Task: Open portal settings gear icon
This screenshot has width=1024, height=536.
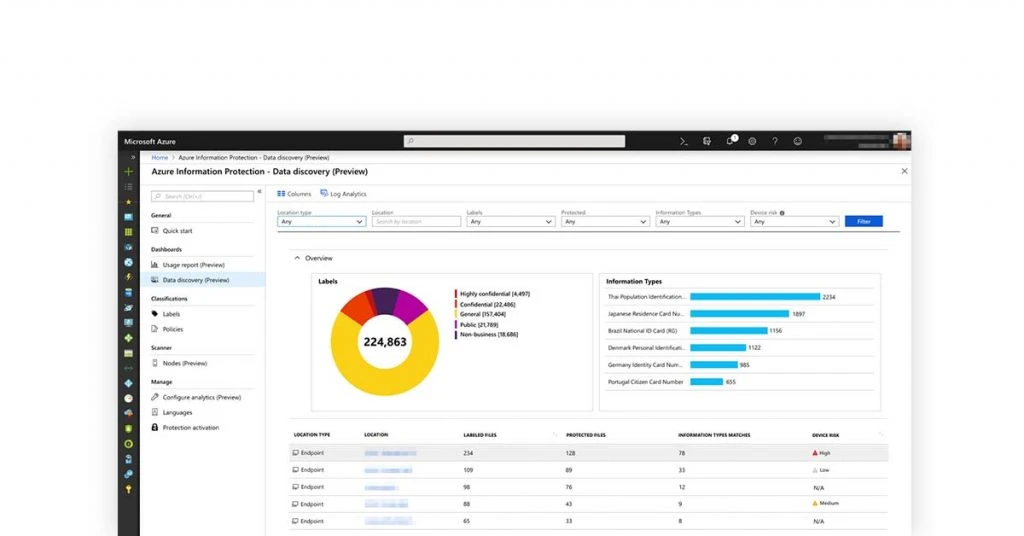Action: coord(752,141)
